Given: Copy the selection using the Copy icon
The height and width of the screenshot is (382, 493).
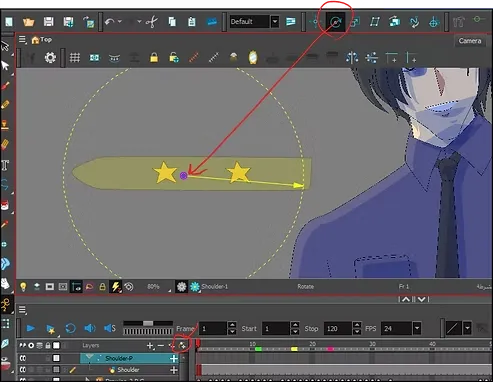Looking at the screenshot, I should click(172, 22).
